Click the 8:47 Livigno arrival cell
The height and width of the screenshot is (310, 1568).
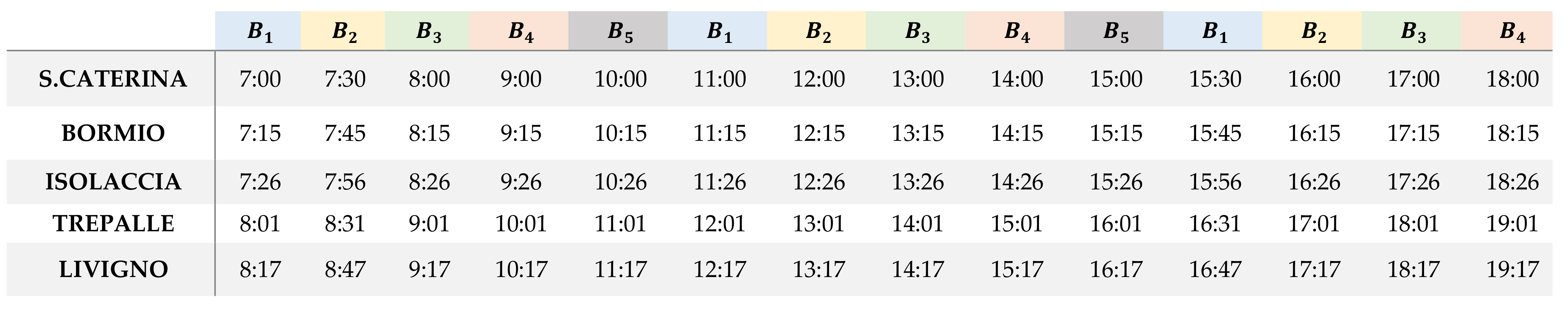coord(345,269)
